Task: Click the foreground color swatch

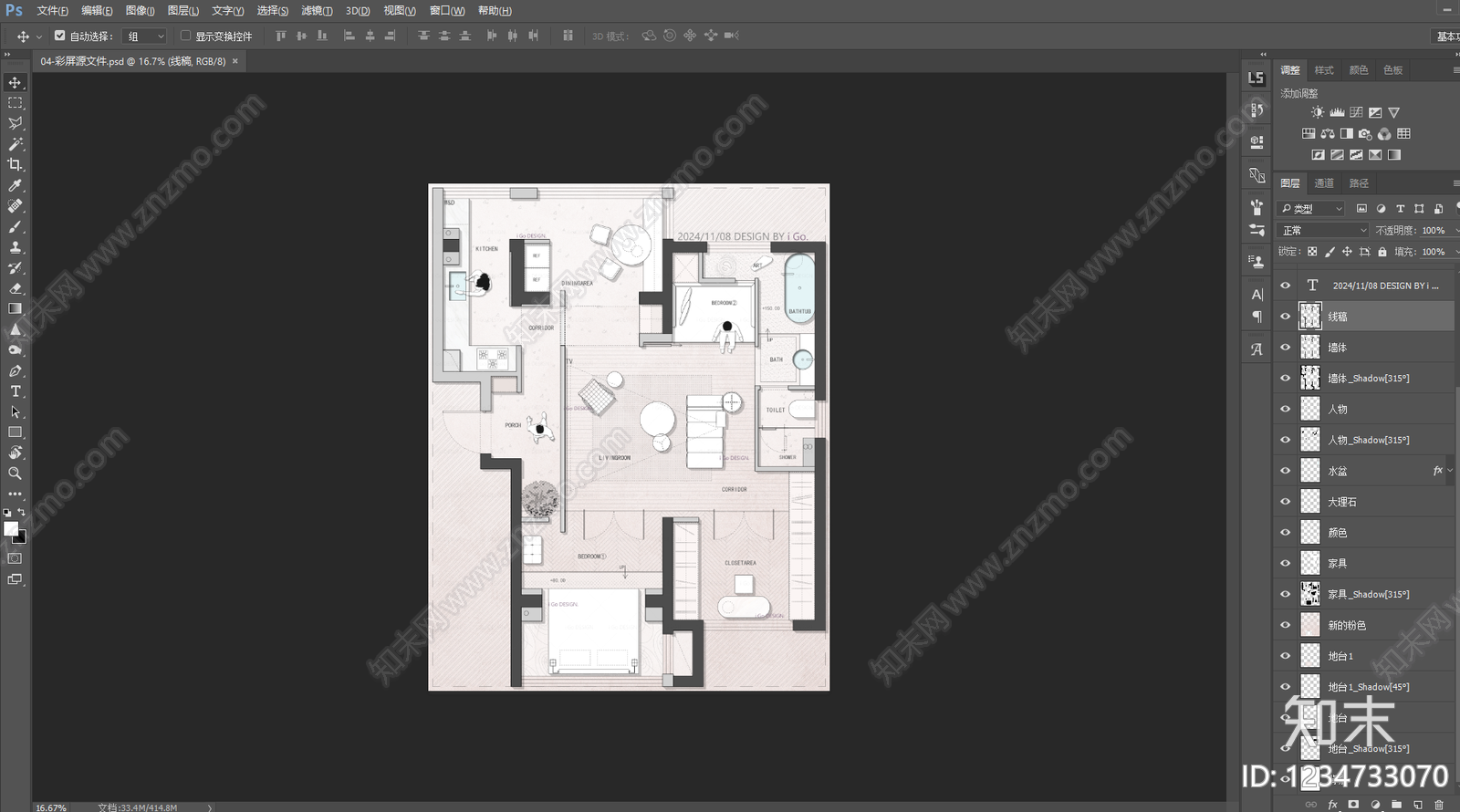Action: pos(11,528)
